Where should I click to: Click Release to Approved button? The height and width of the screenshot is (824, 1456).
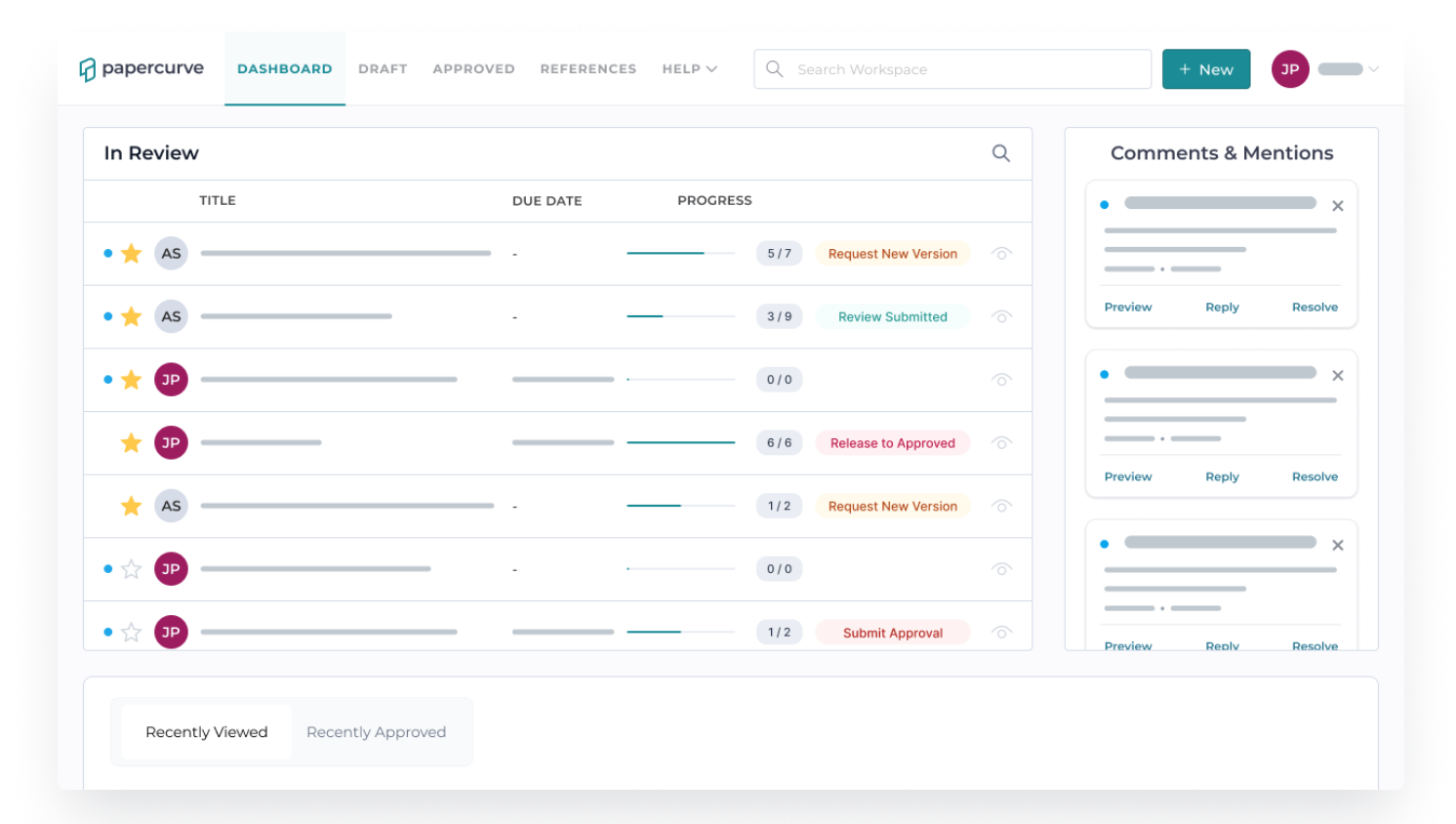893,443
